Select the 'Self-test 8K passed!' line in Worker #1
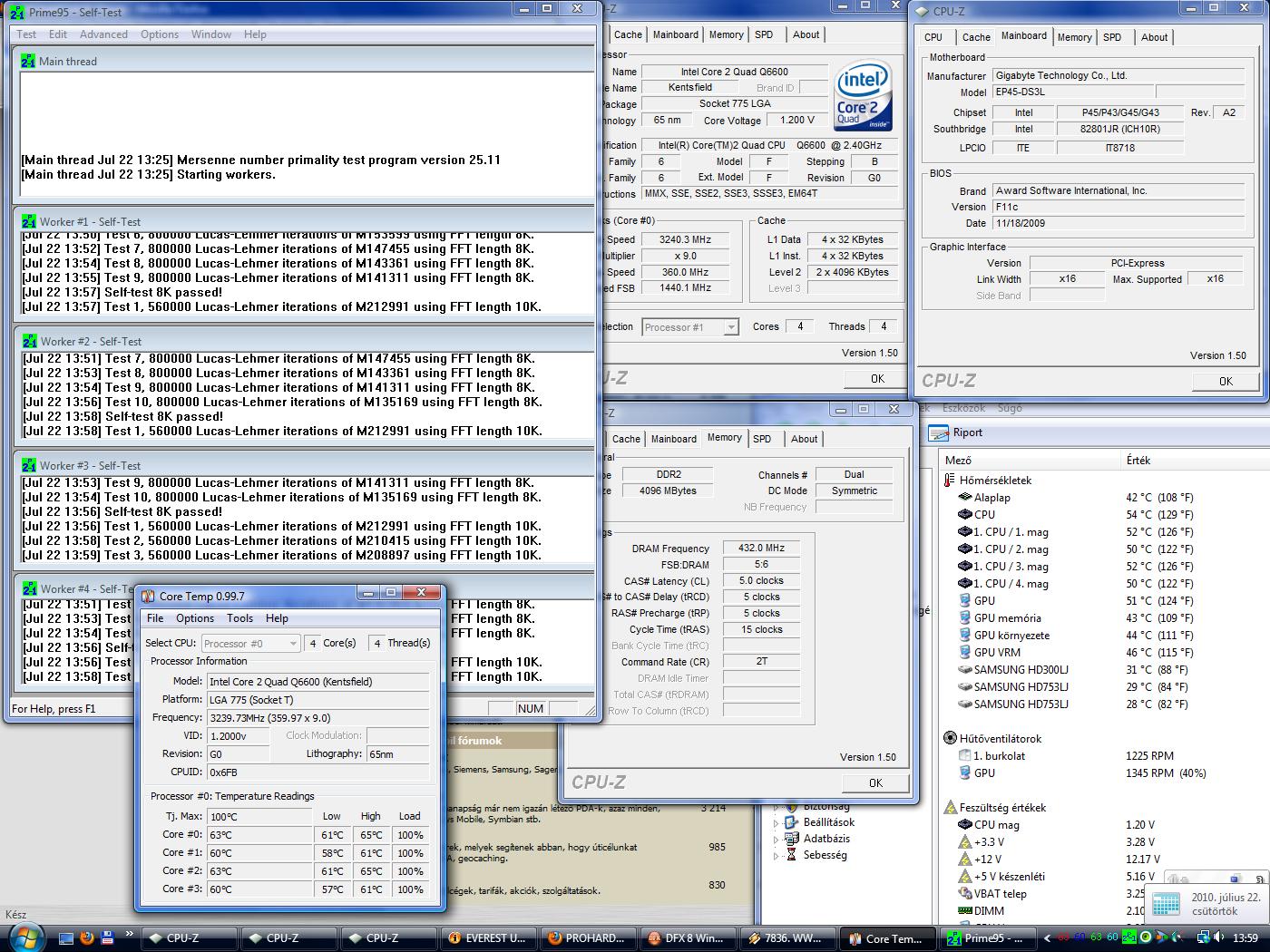1270x952 pixels. click(122, 293)
